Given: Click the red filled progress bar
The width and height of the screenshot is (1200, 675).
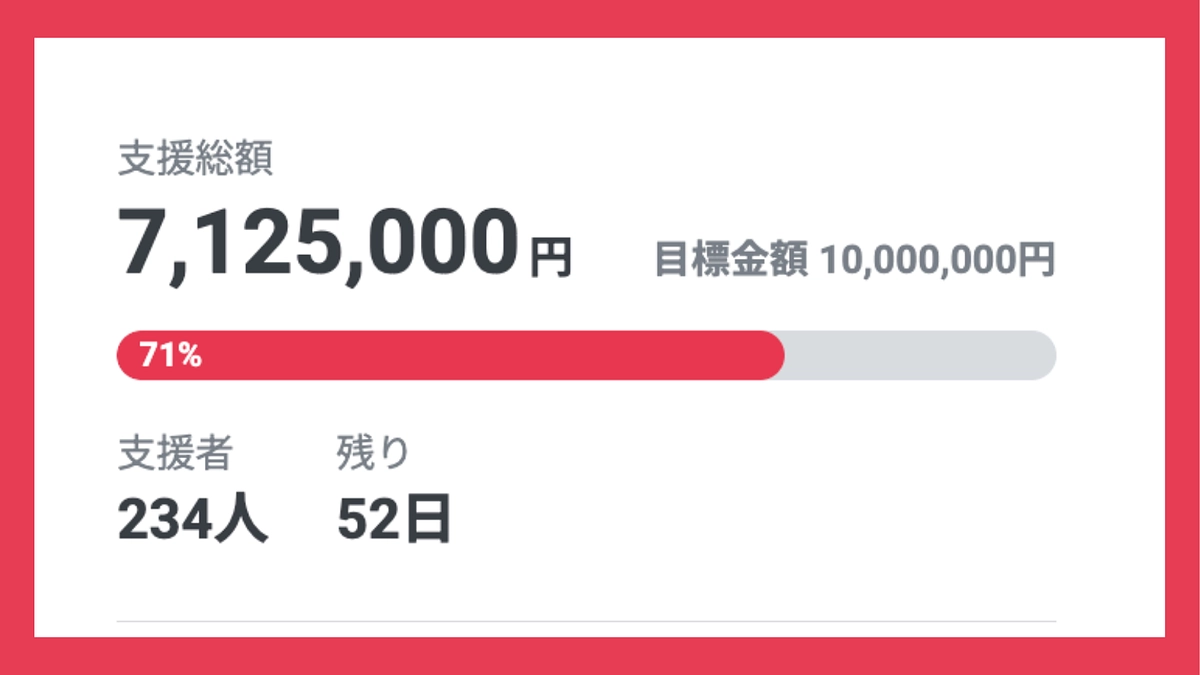Looking at the screenshot, I should (450, 355).
